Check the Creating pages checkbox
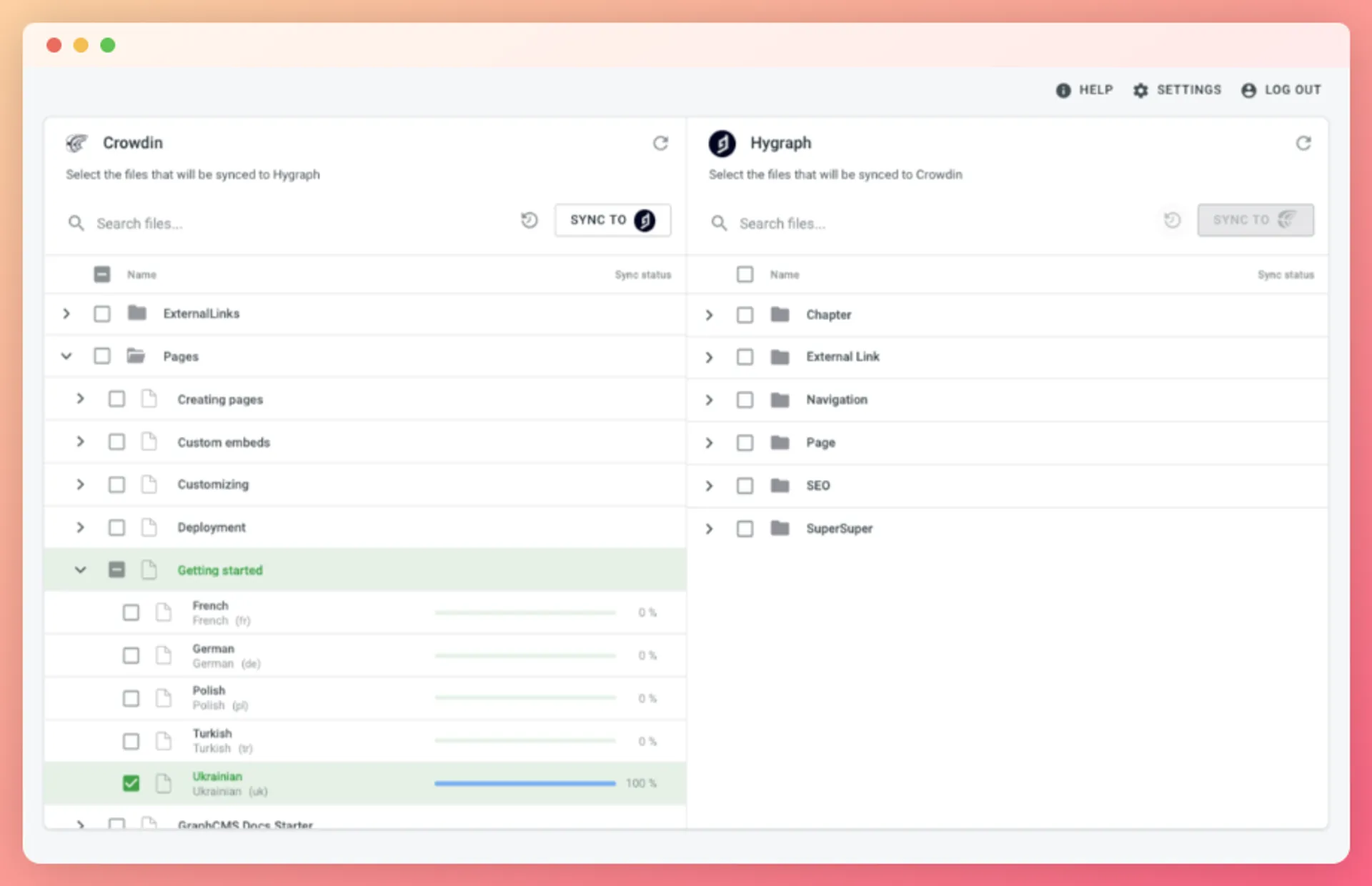1372x886 pixels. [x=116, y=399]
